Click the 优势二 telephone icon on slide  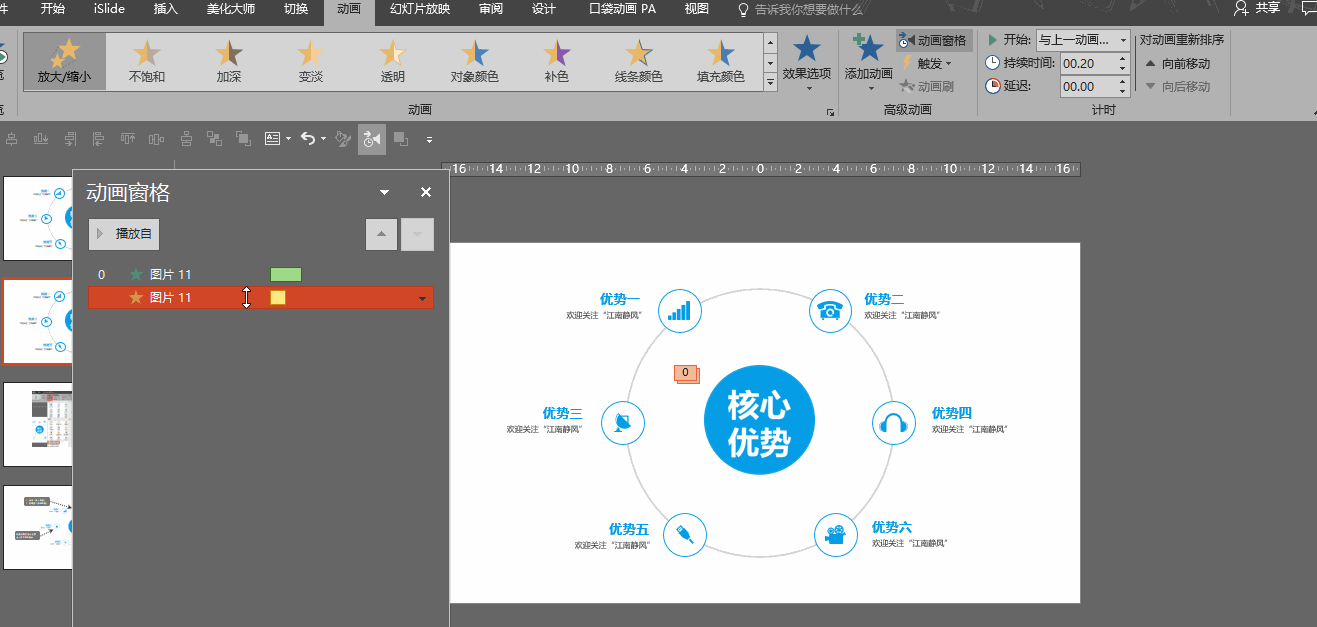830,310
